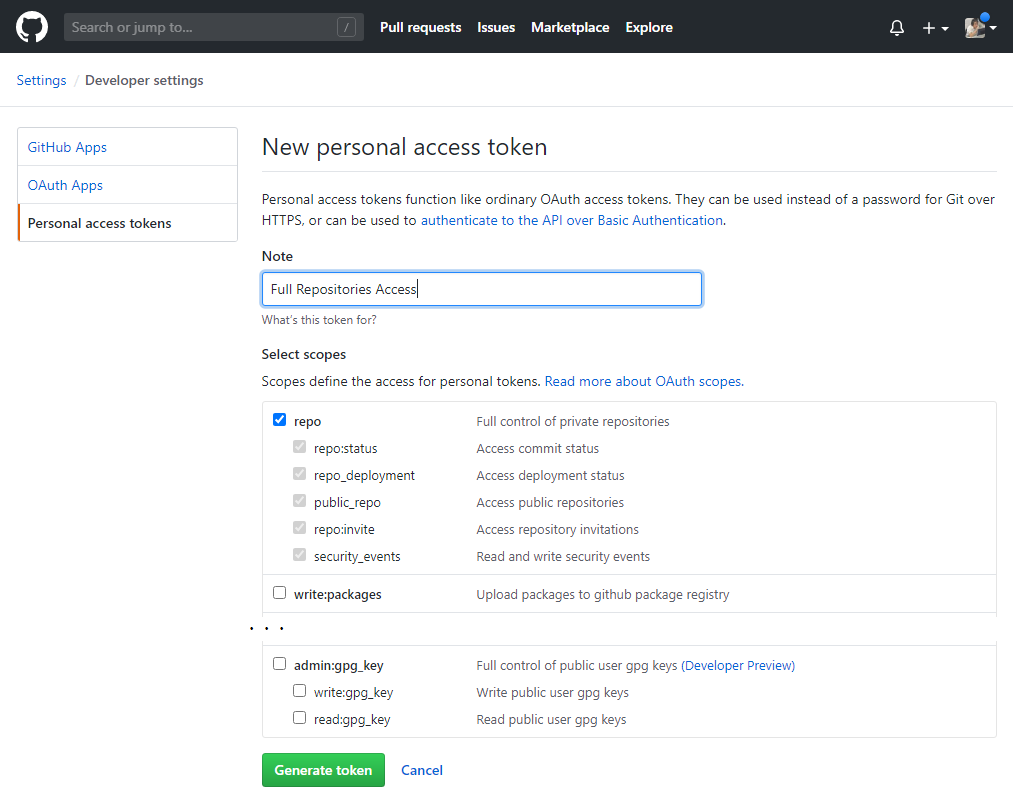This screenshot has height=806, width=1013.
Task: Navigate to Marketplace
Action: click(x=570, y=28)
